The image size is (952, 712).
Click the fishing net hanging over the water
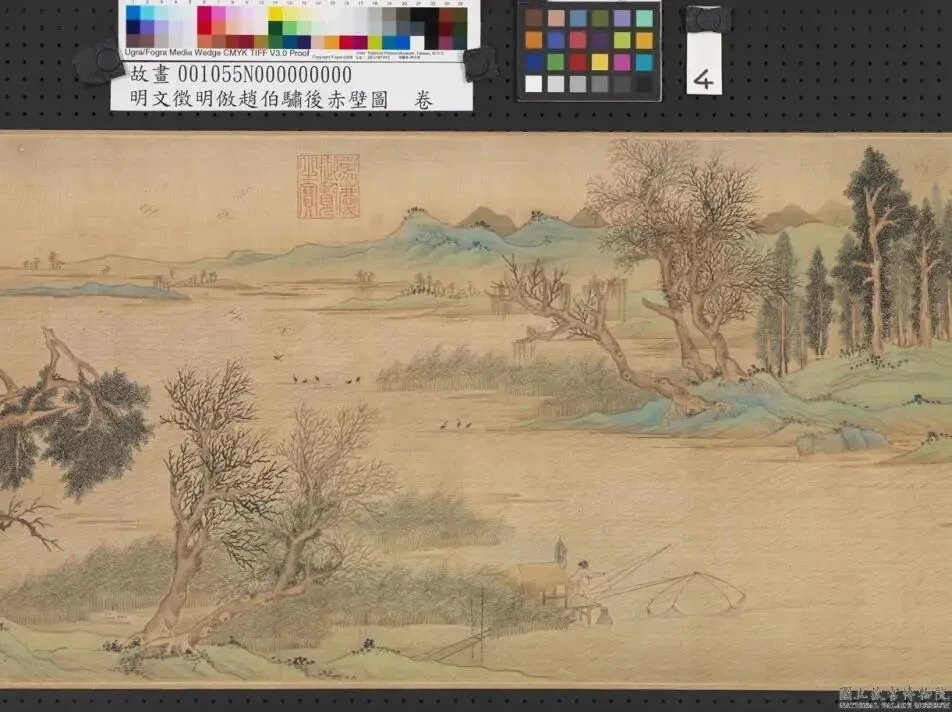coord(695,592)
